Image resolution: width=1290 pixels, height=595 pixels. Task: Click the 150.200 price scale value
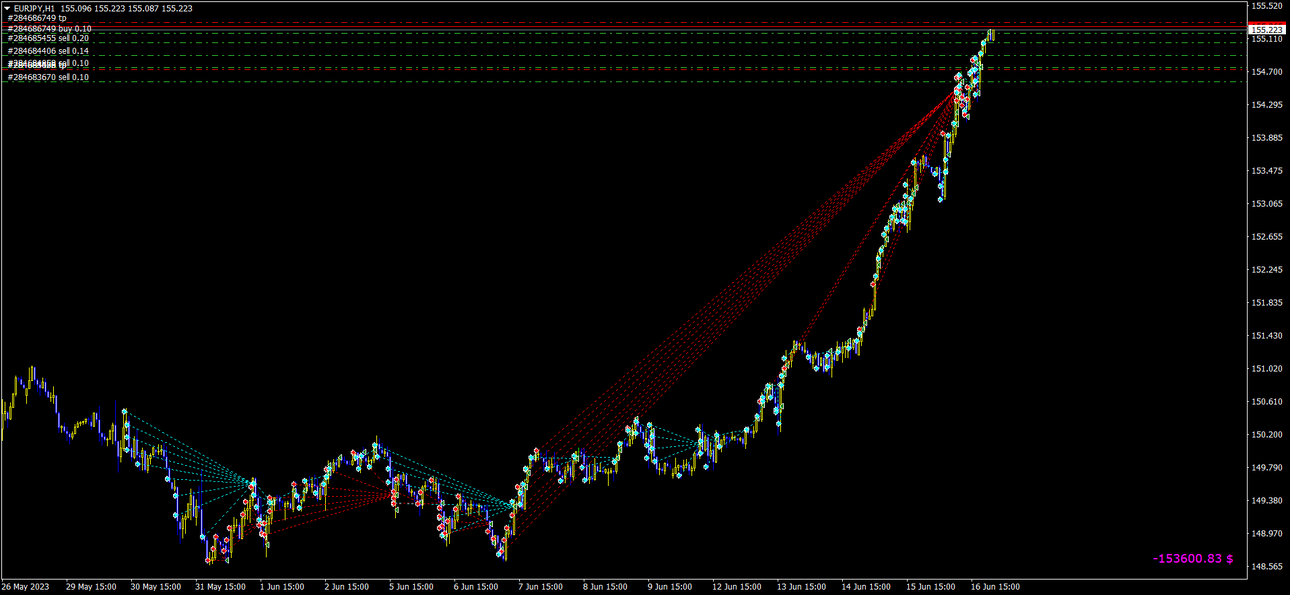point(1267,435)
